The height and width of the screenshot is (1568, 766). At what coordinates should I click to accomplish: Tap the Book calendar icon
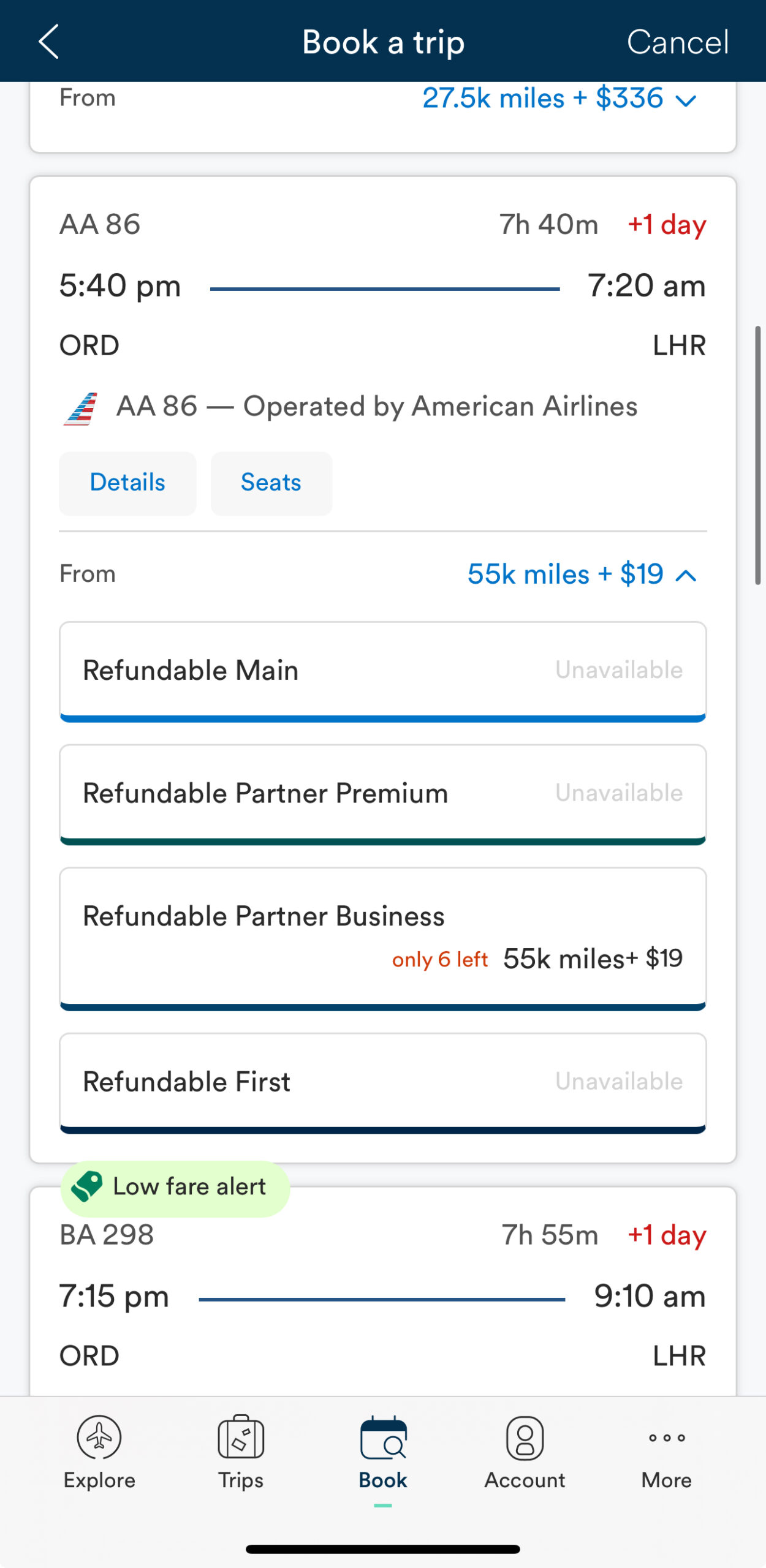(383, 1437)
